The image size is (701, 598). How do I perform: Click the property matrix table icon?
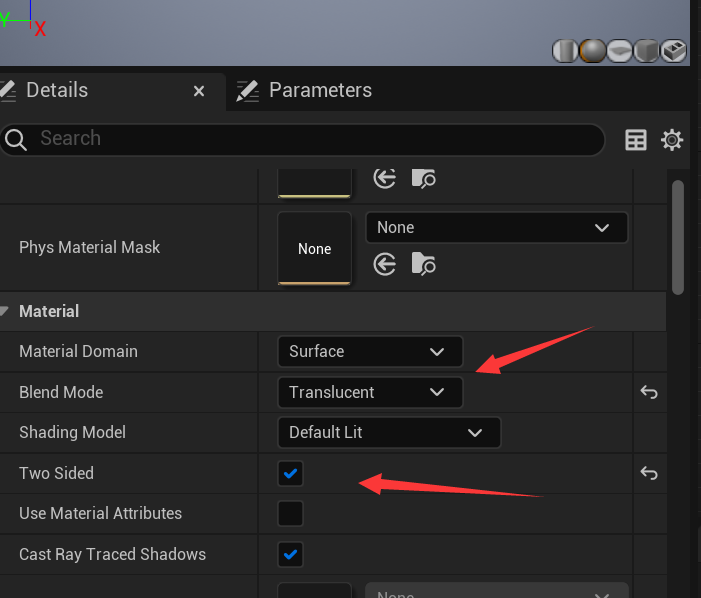[636, 140]
